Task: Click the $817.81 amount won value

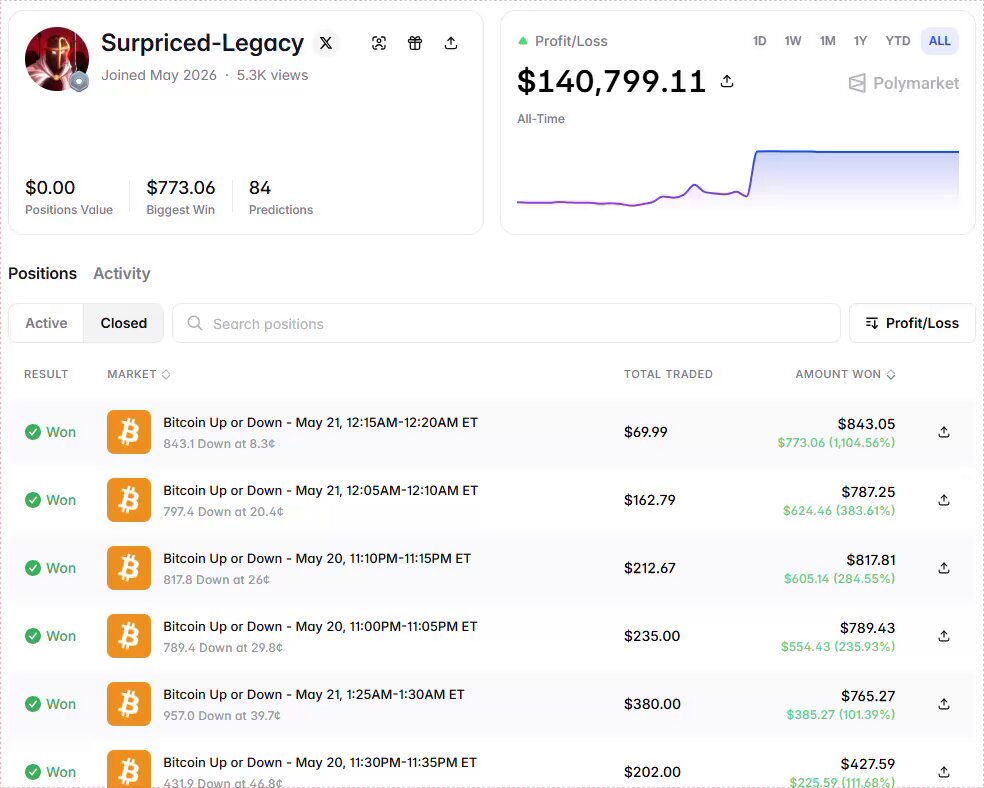Action: pos(870,560)
